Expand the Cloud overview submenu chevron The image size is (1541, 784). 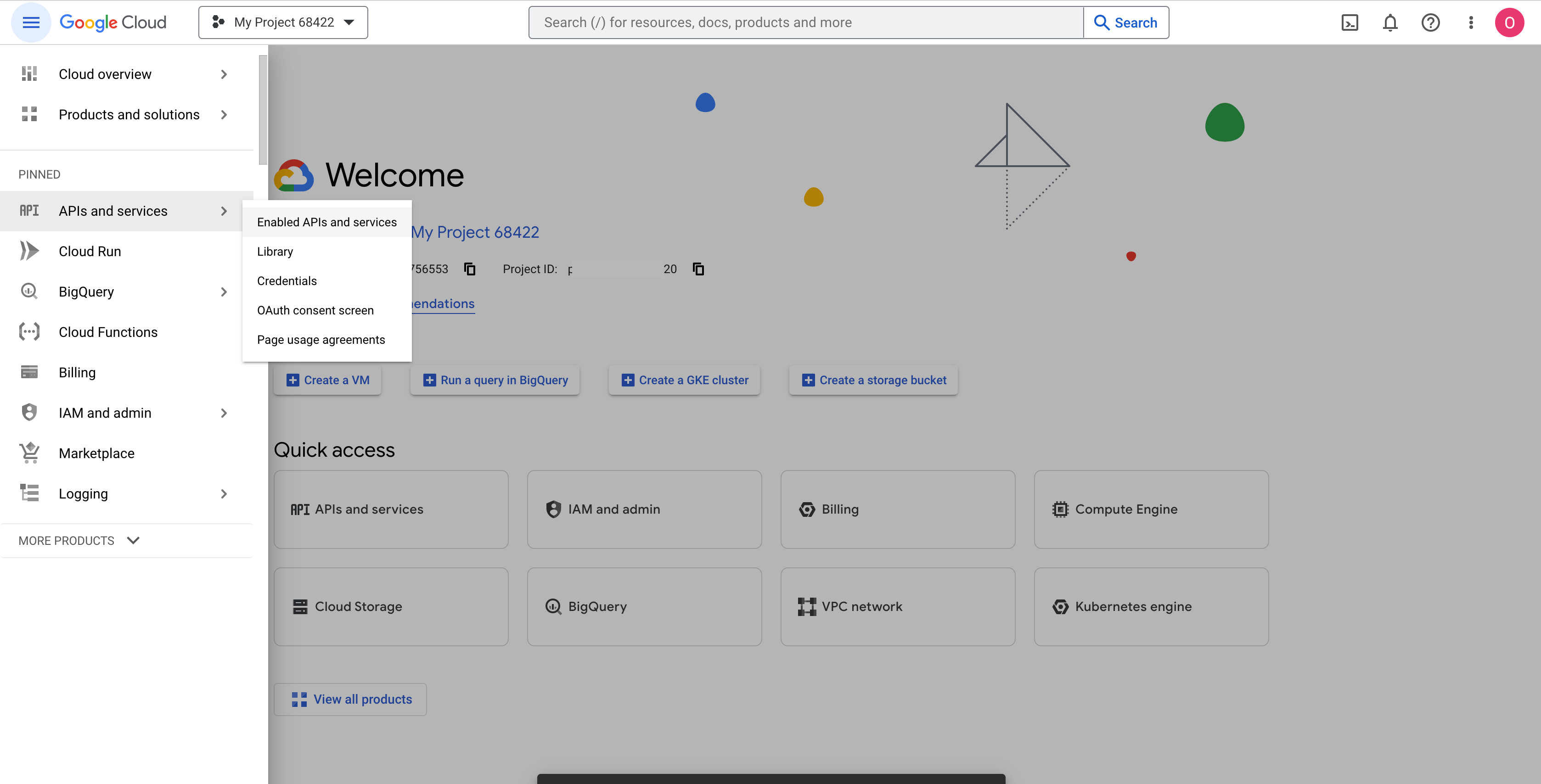tap(224, 74)
